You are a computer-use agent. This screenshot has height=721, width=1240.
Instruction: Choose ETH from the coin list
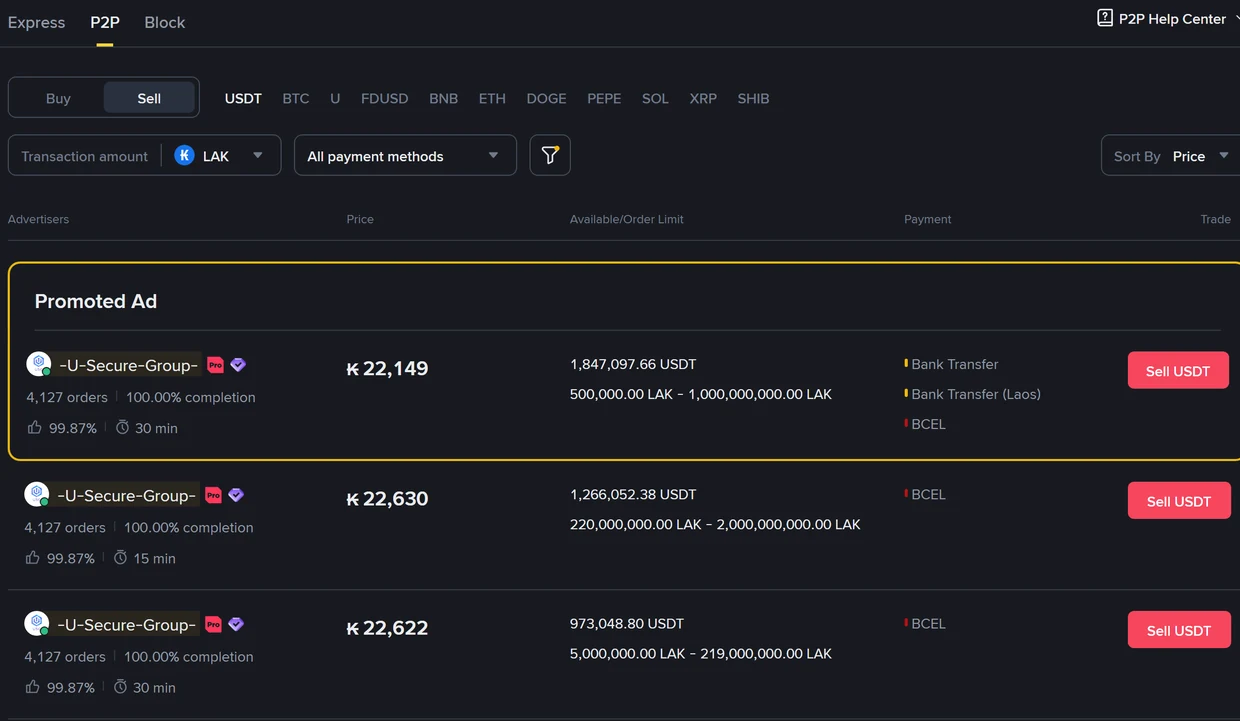492,98
